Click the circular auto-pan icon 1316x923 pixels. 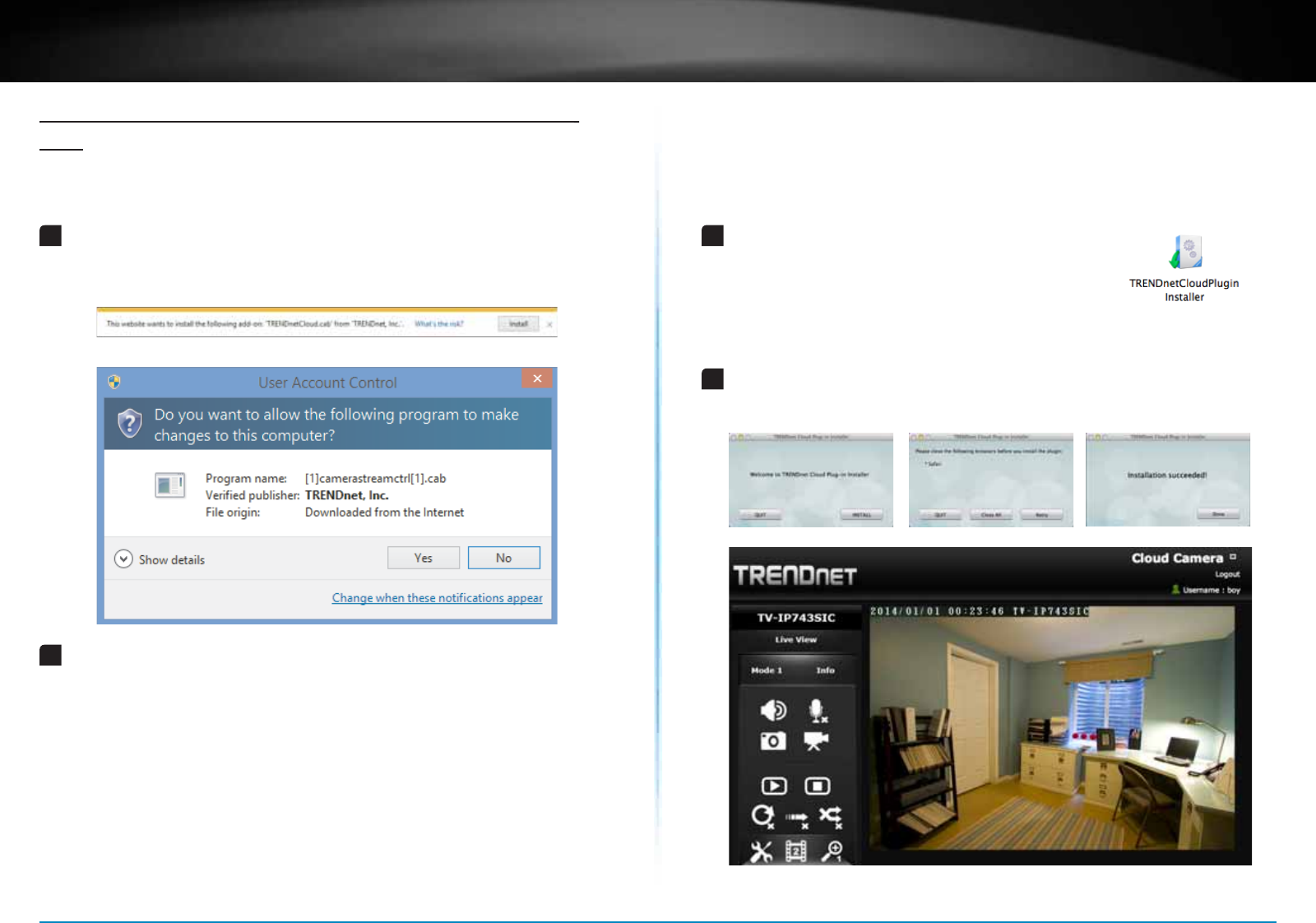(762, 816)
